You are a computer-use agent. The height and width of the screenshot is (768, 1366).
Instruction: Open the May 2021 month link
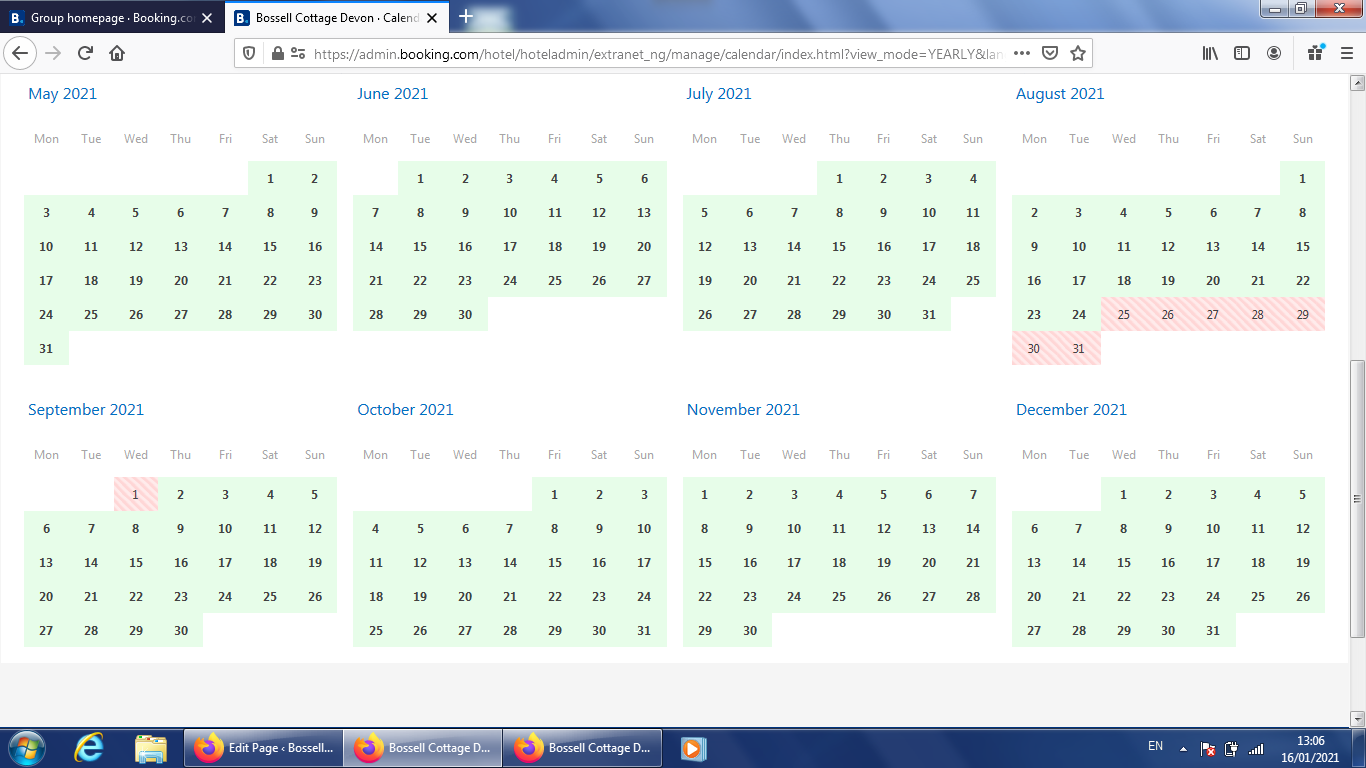point(62,94)
